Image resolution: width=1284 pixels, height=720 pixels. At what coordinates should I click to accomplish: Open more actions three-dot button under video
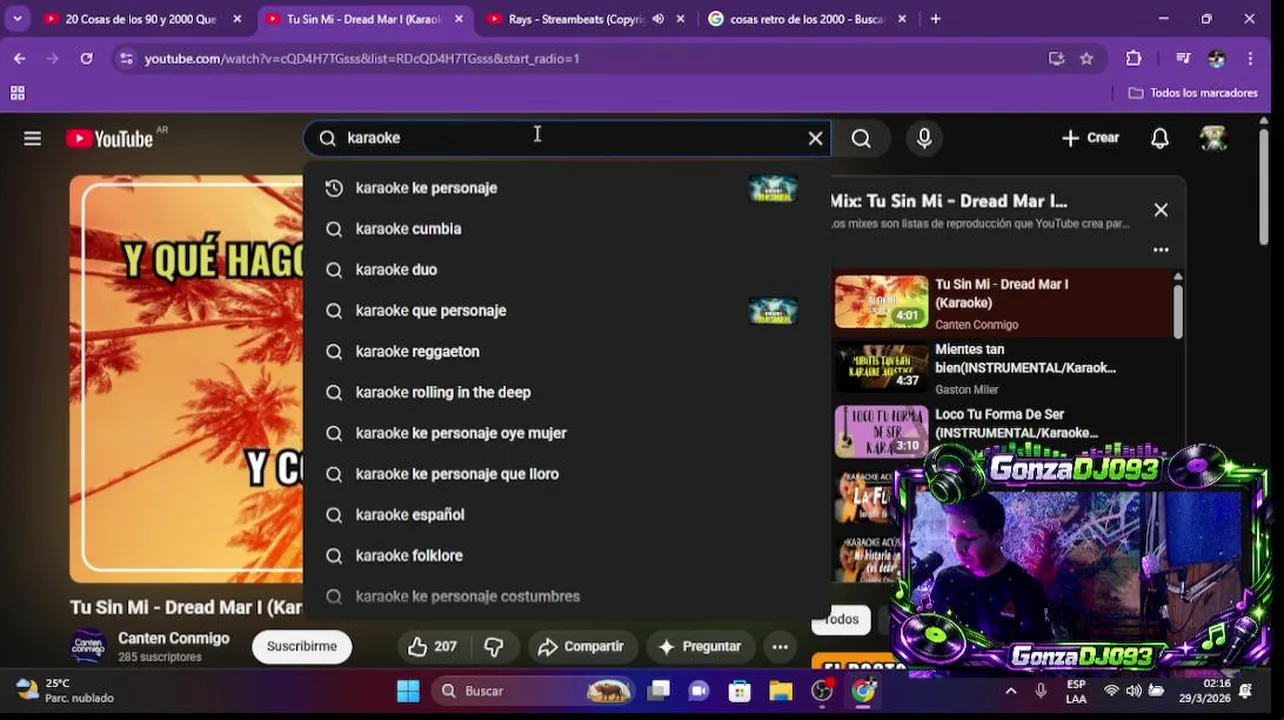780,647
